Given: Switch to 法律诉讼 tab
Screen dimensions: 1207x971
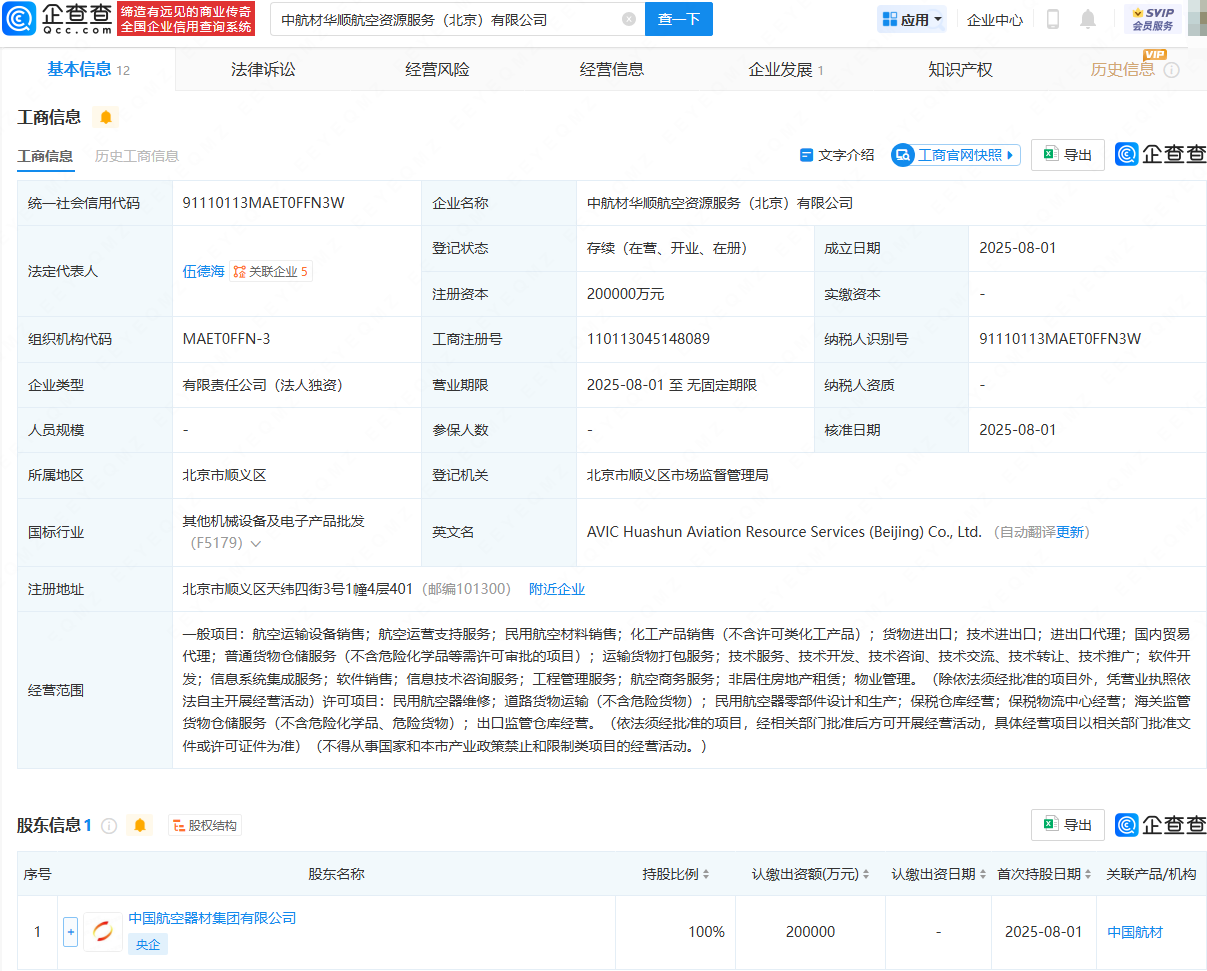Looking at the screenshot, I should click(x=263, y=69).
